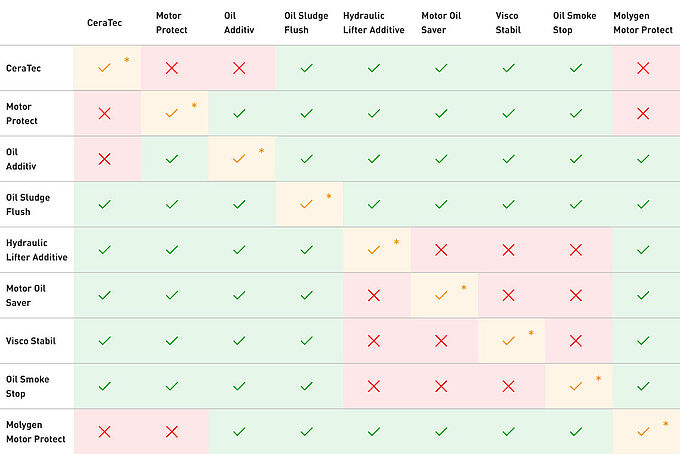Click red cross in Hydraulic Lifter Additive row, Visco Stabil column
680x454 pixels.
[x=508, y=249]
